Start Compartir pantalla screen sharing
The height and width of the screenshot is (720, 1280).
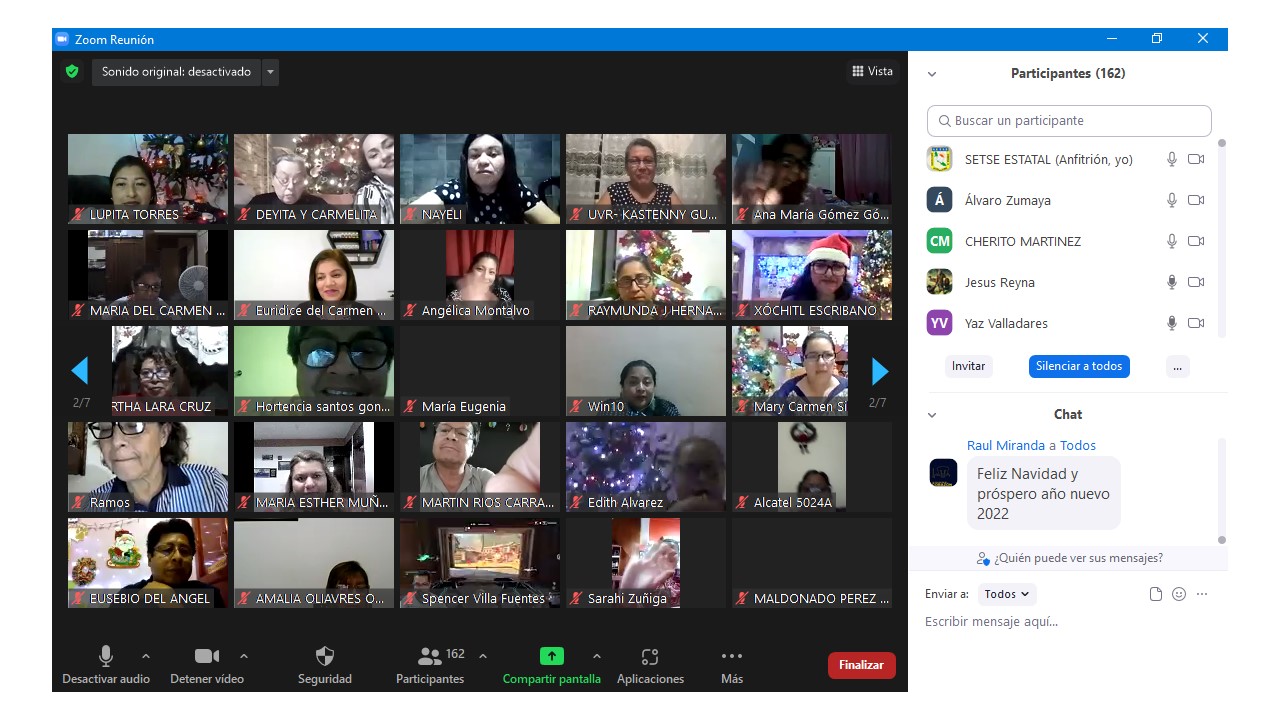click(x=552, y=665)
